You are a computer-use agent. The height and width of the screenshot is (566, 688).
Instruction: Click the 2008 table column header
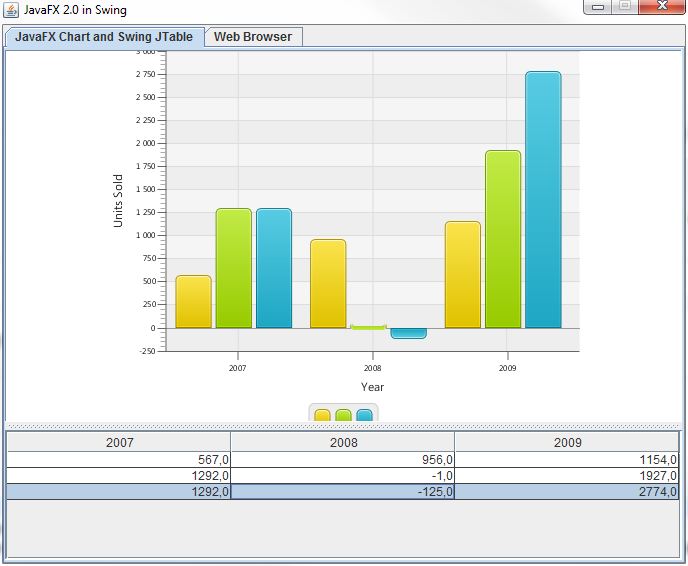[343, 442]
